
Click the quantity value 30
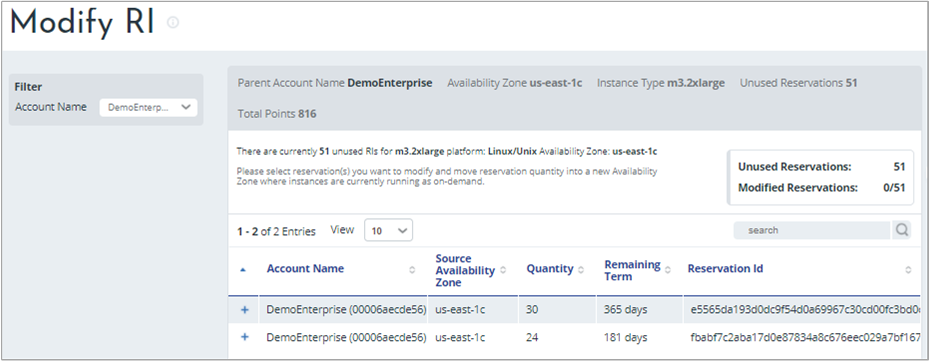tap(532, 309)
